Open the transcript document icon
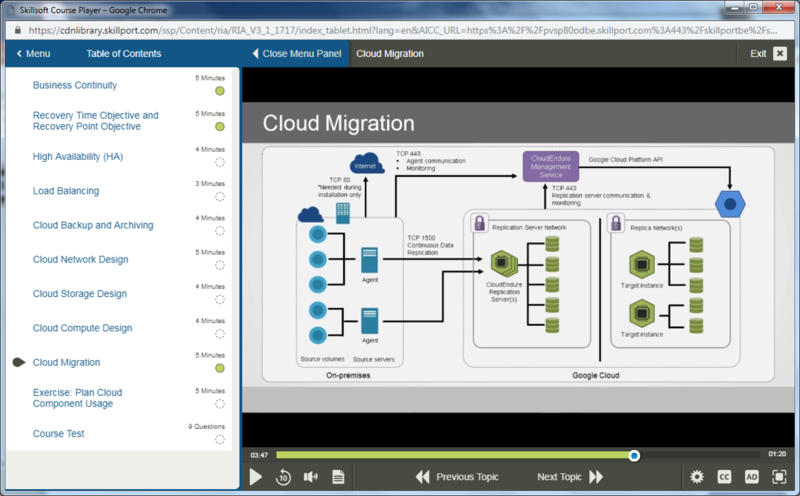The height and width of the screenshot is (496, 800). tap(338, 477)
